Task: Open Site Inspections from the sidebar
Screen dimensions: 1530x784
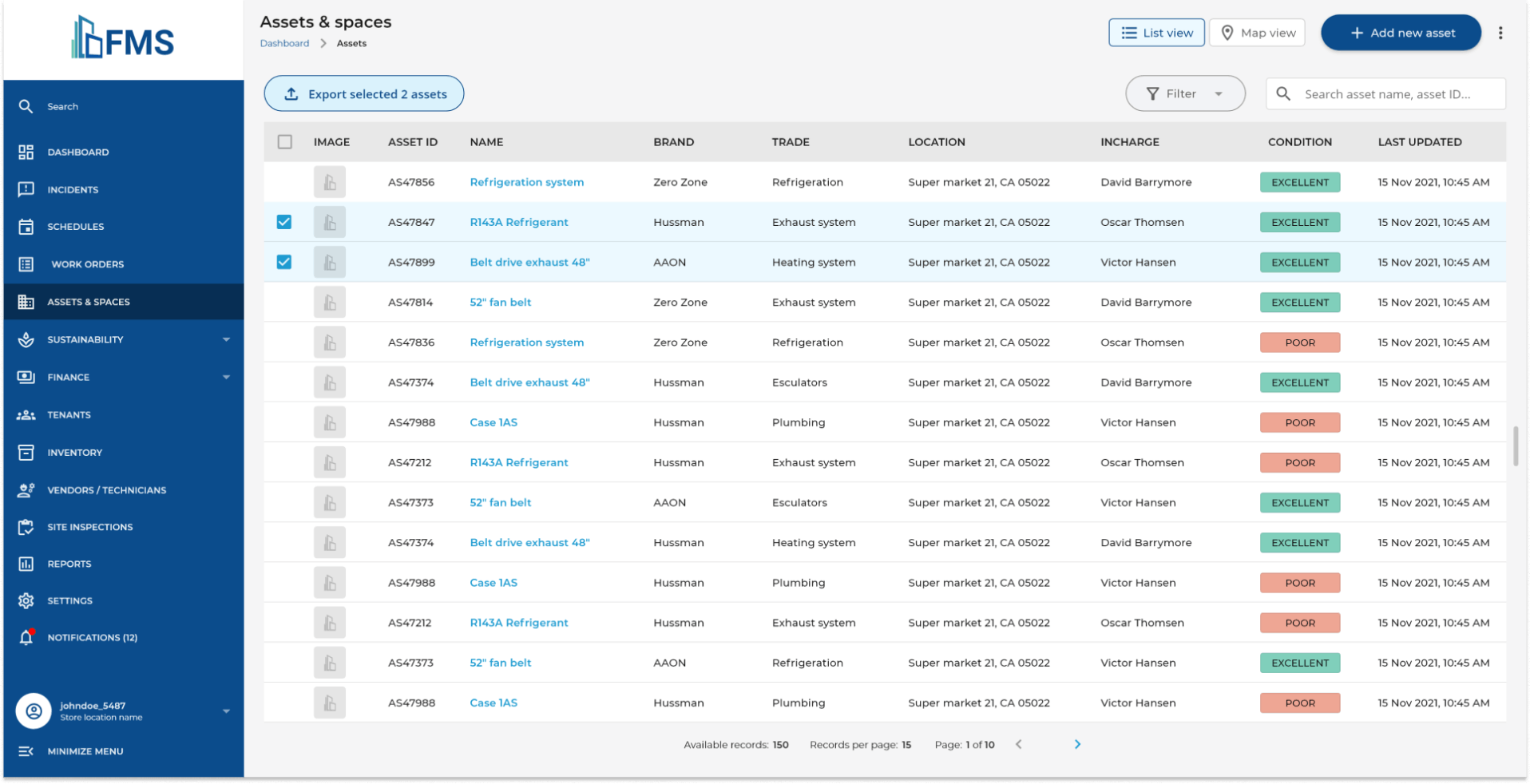Action: point(89,527)
